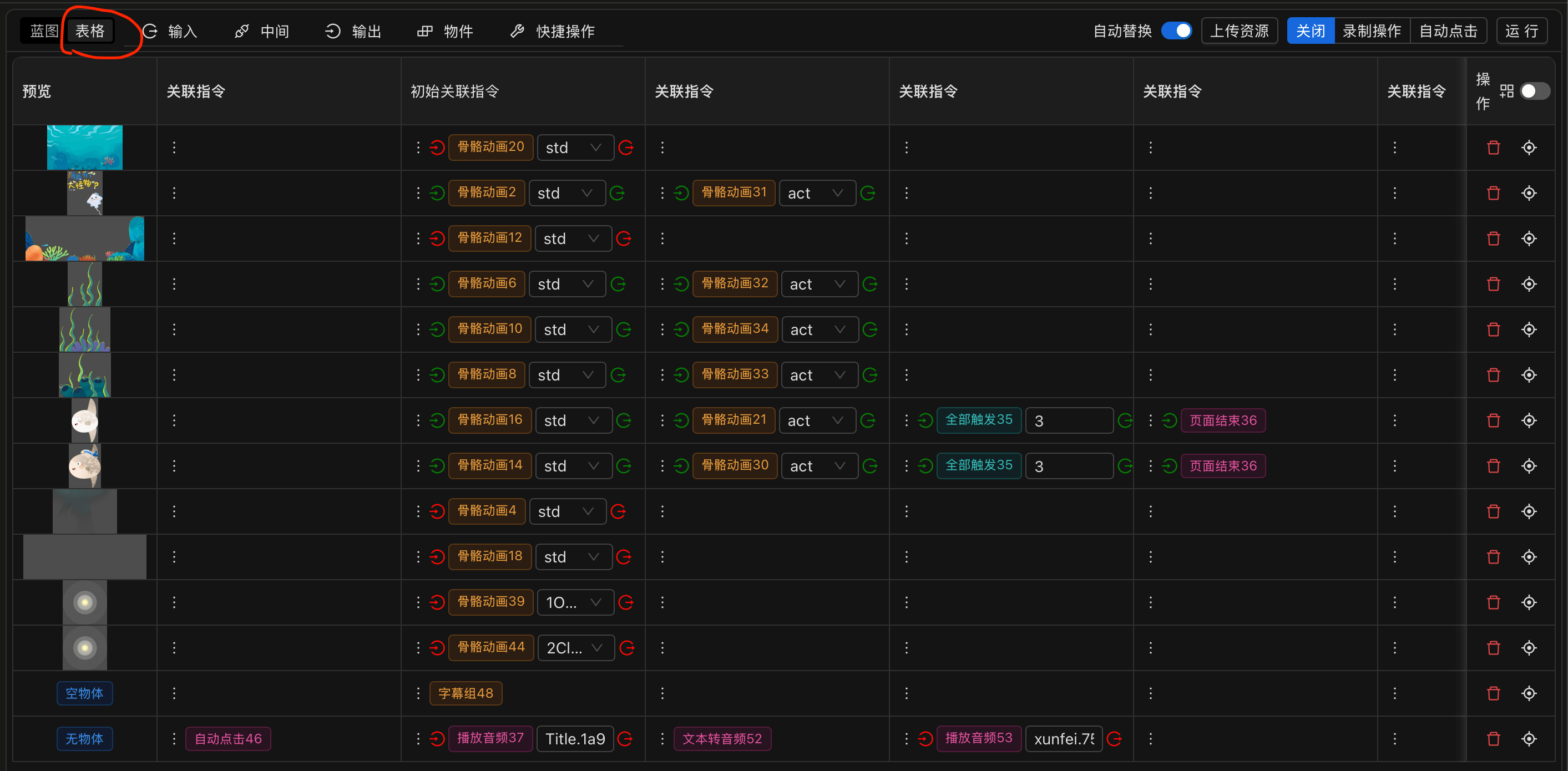Open the act dropdown beside 骨骼动画32
The image size is (1568, 771).
[x=820, y=283]
